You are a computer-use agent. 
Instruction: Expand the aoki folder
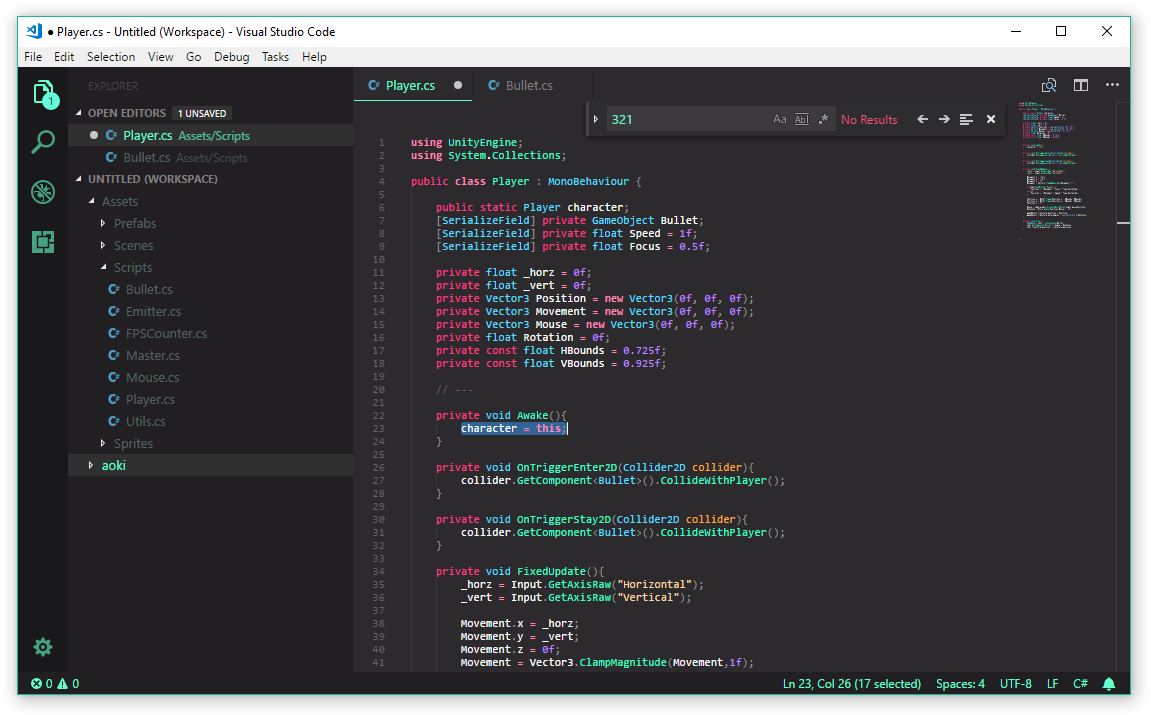[91, 465]
